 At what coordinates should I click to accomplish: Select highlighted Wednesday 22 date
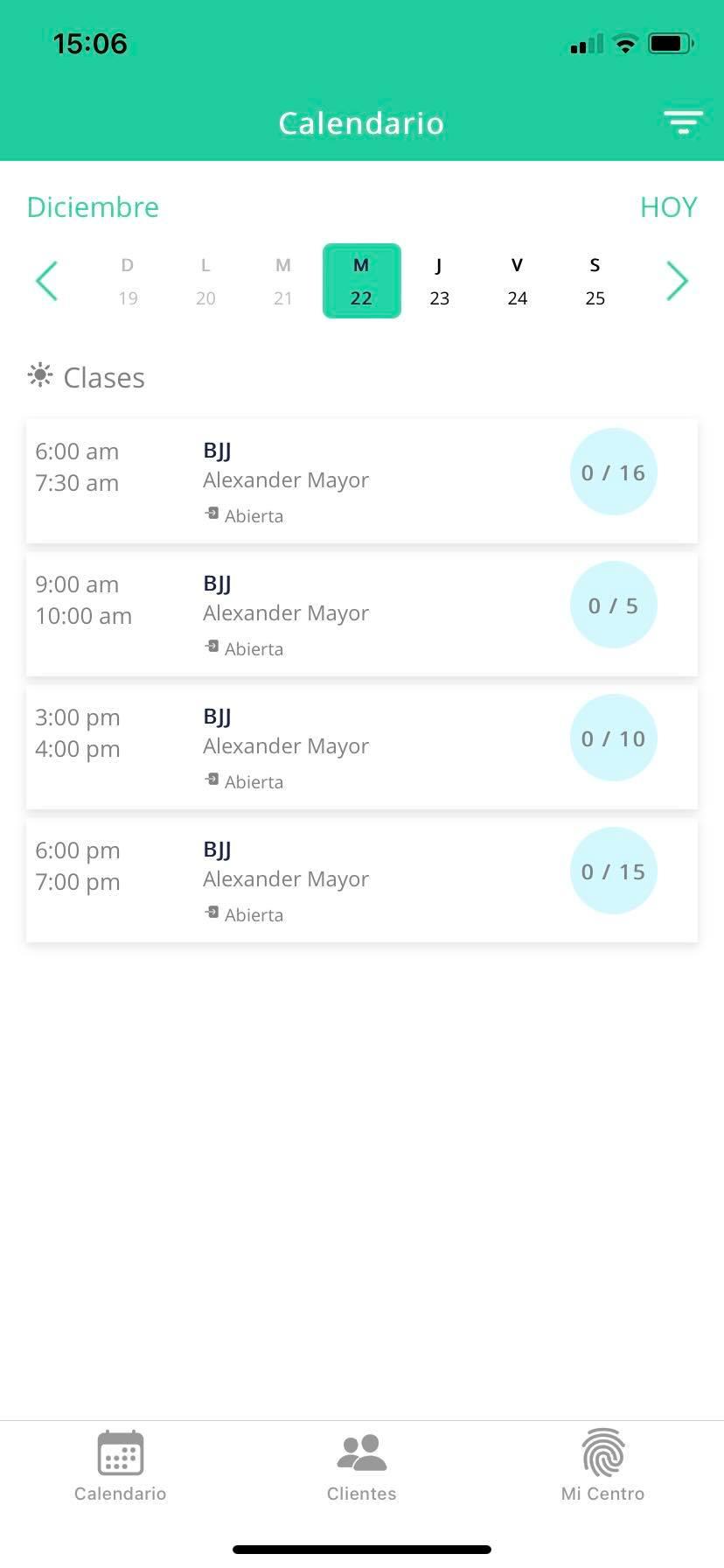pyautogui.click(x=361, y=281)
